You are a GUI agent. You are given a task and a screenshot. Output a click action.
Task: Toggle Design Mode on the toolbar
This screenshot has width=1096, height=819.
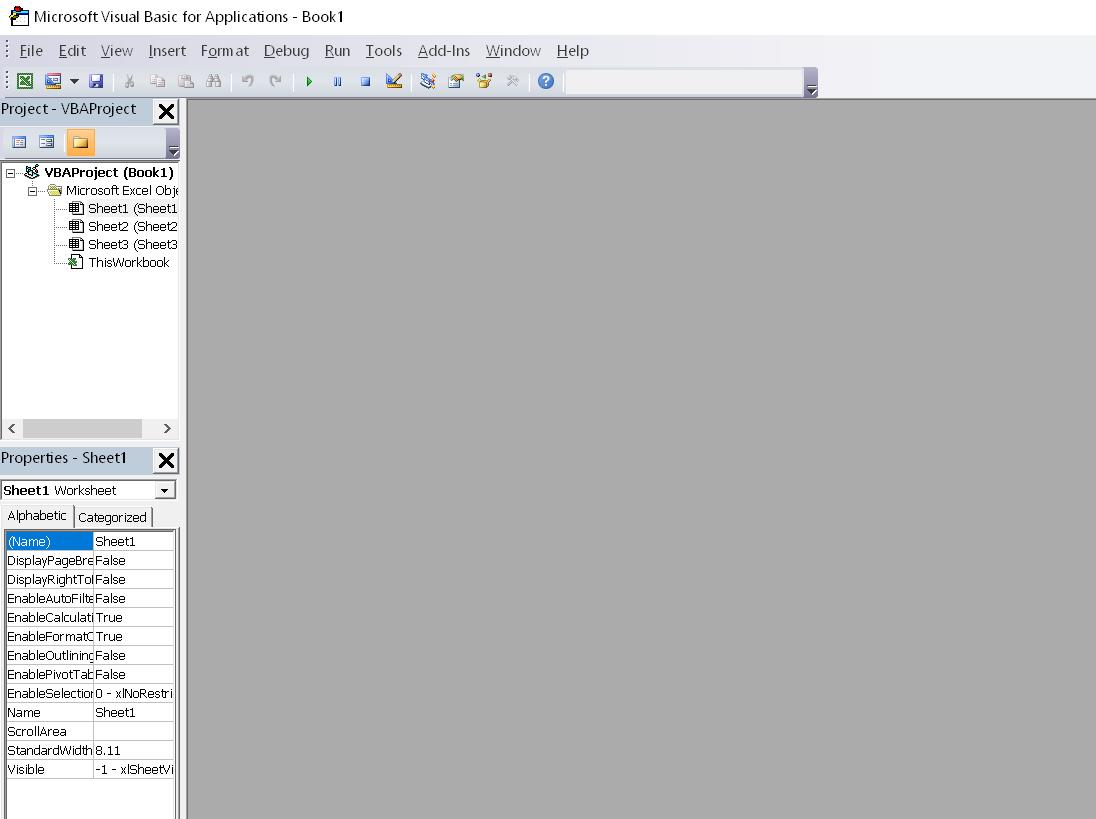[x=394, y=81]
